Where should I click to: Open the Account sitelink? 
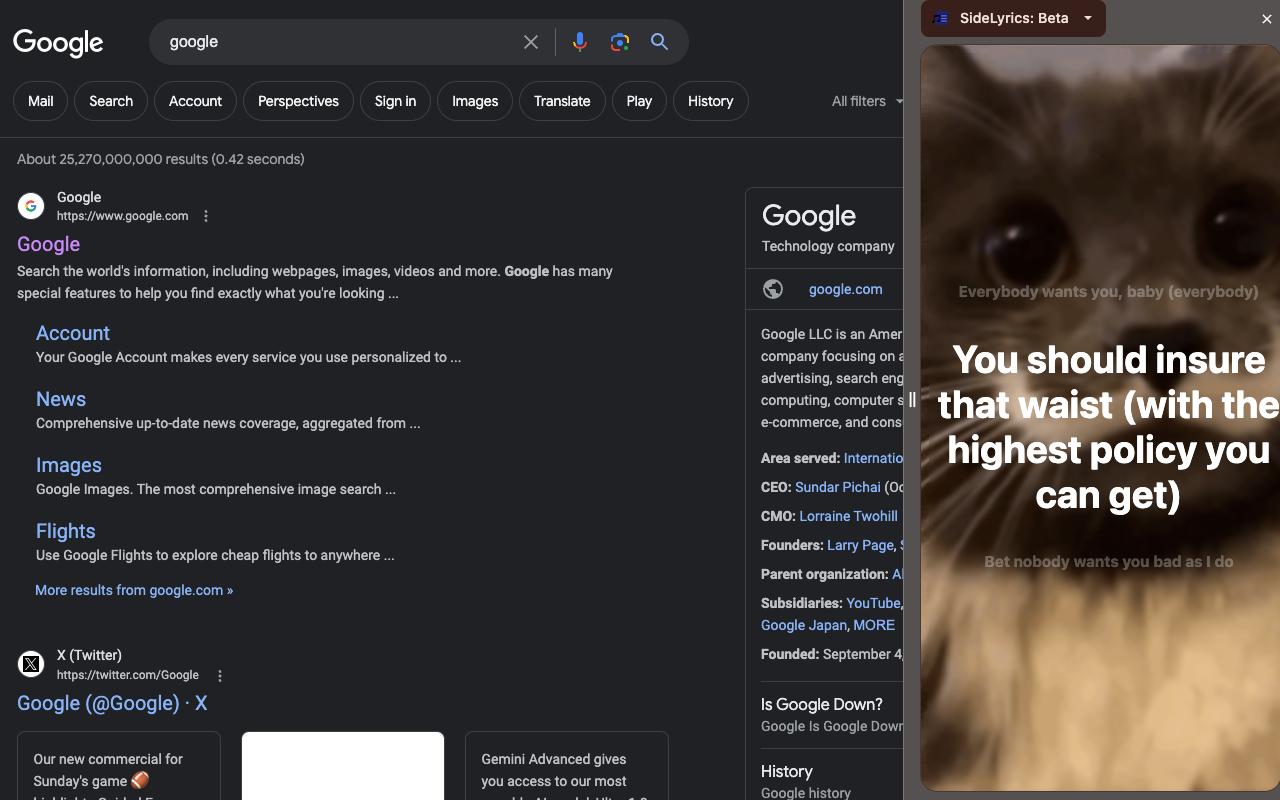(73, 333)
